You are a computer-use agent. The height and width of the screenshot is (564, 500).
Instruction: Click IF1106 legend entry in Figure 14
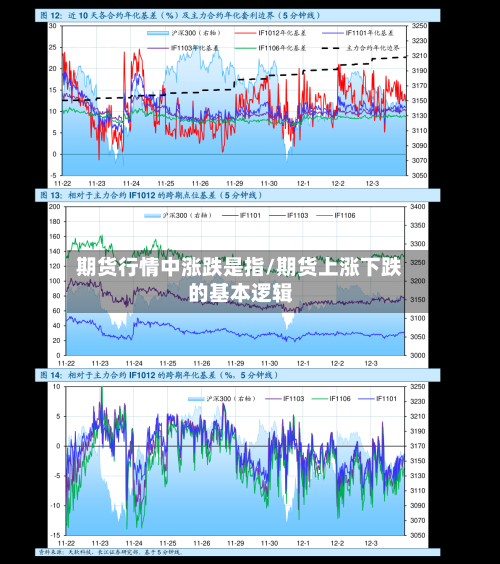331,399
